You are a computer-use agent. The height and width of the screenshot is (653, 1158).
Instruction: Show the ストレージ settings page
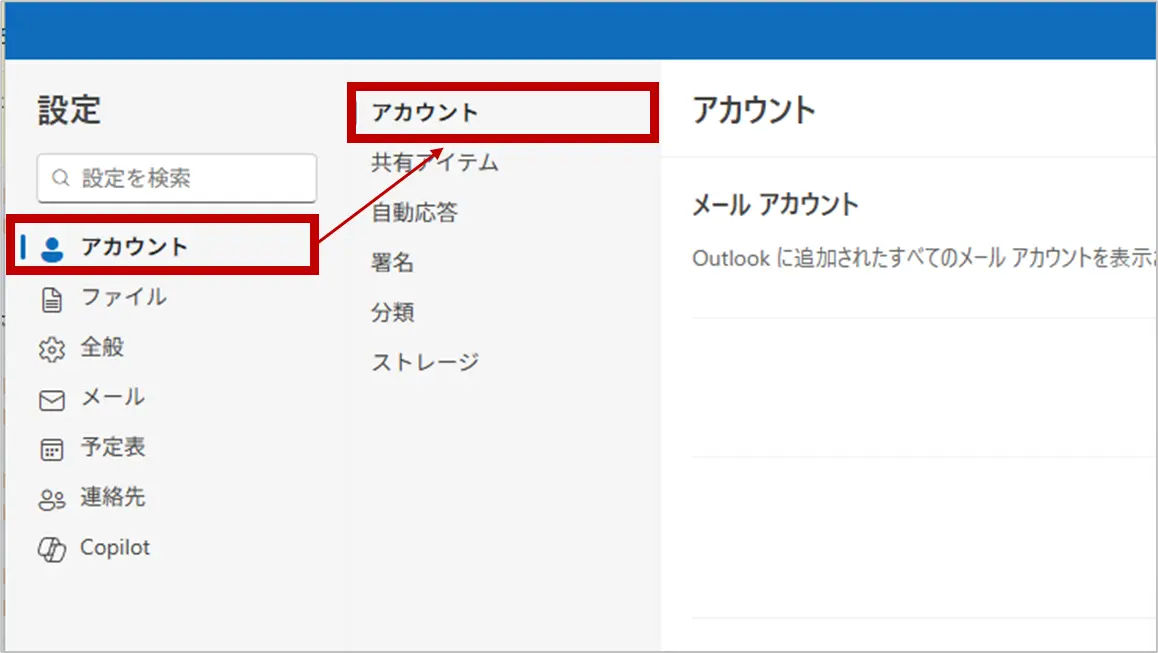425,362
